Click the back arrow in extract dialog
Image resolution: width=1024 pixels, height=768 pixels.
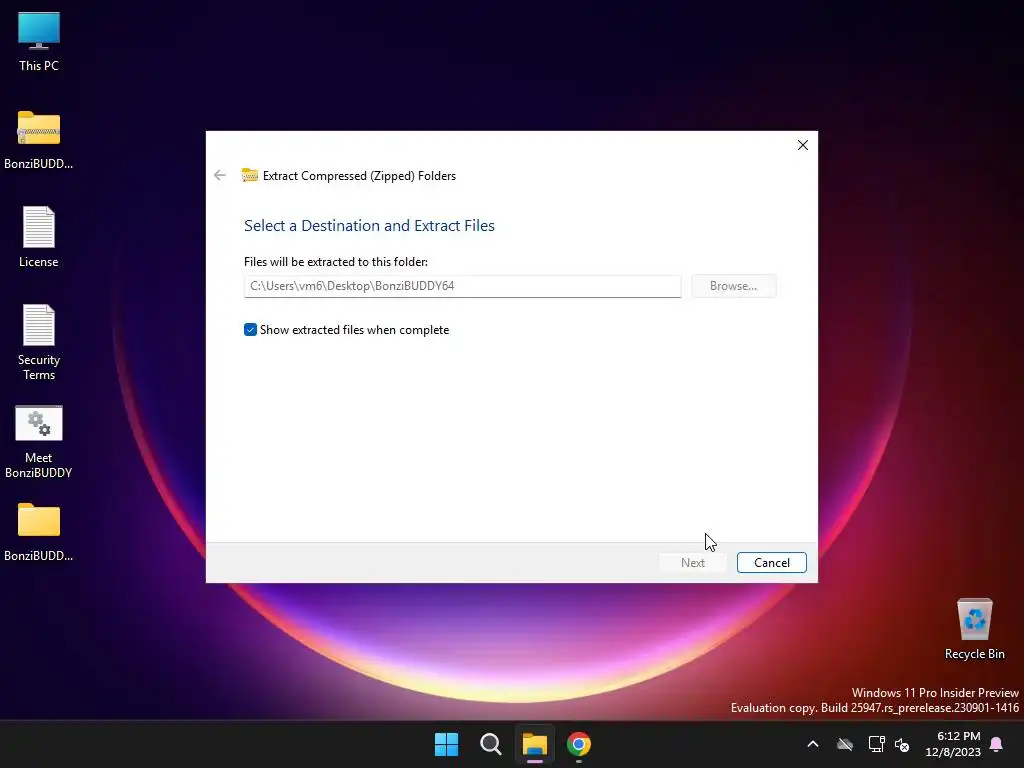(220, 175)
